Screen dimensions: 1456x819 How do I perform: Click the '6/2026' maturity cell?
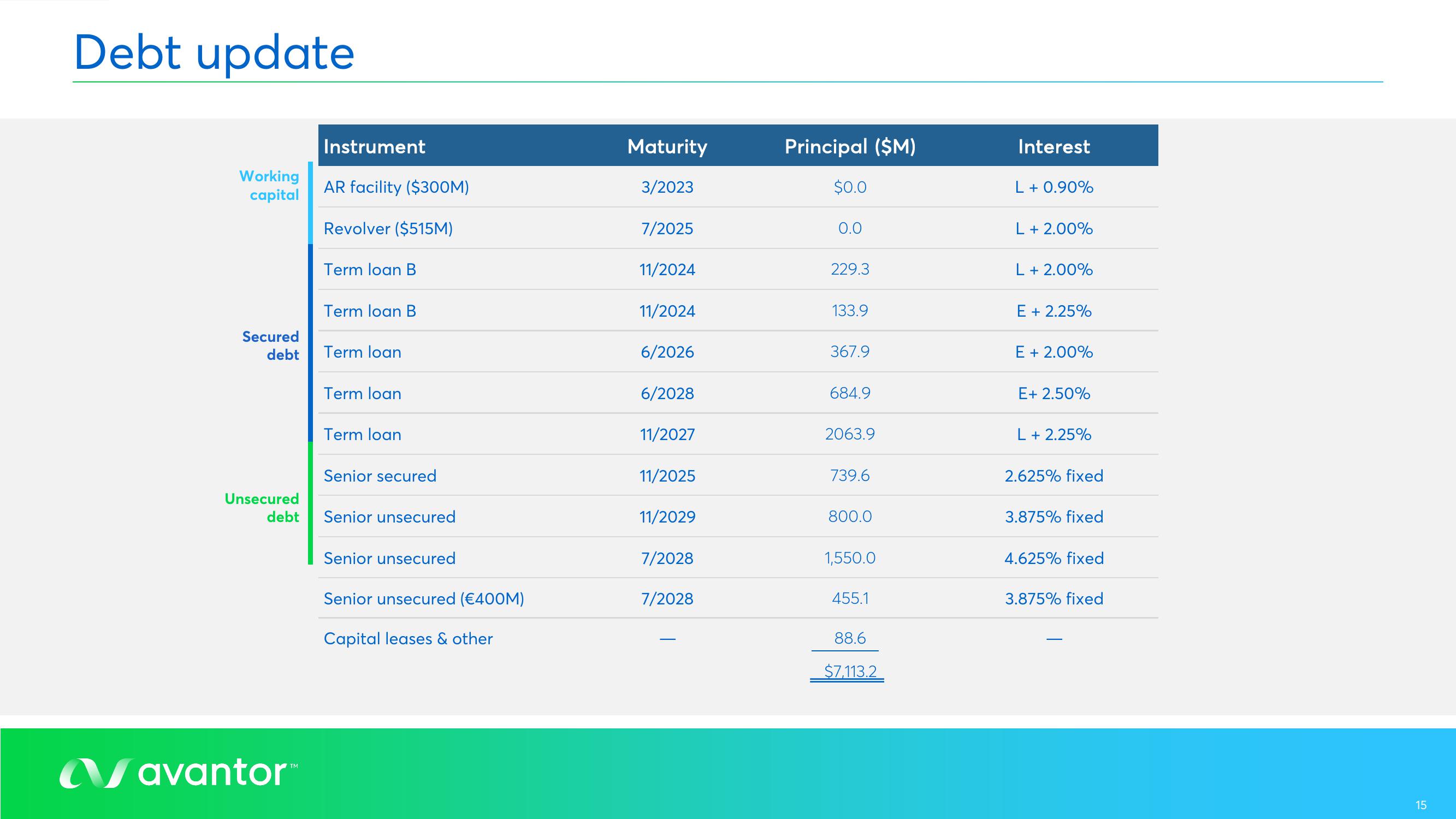(667, 352)
